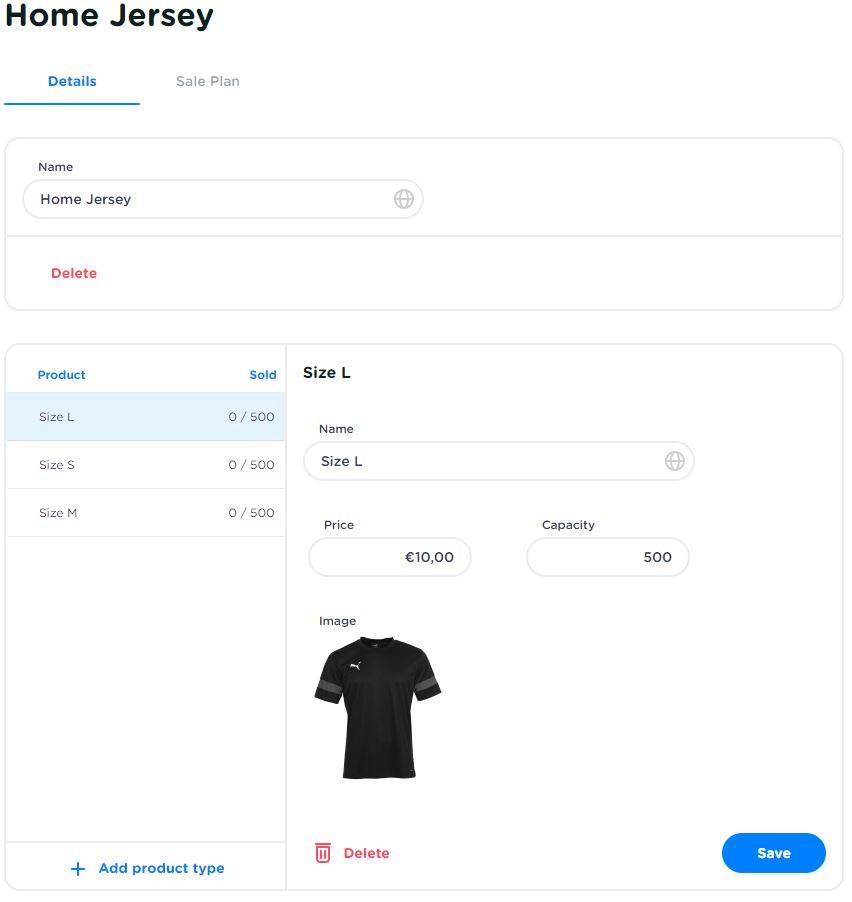The width and height of the screenshot is (852, 902).
Task: Choose Size M from product list
Action: [145, 513]
